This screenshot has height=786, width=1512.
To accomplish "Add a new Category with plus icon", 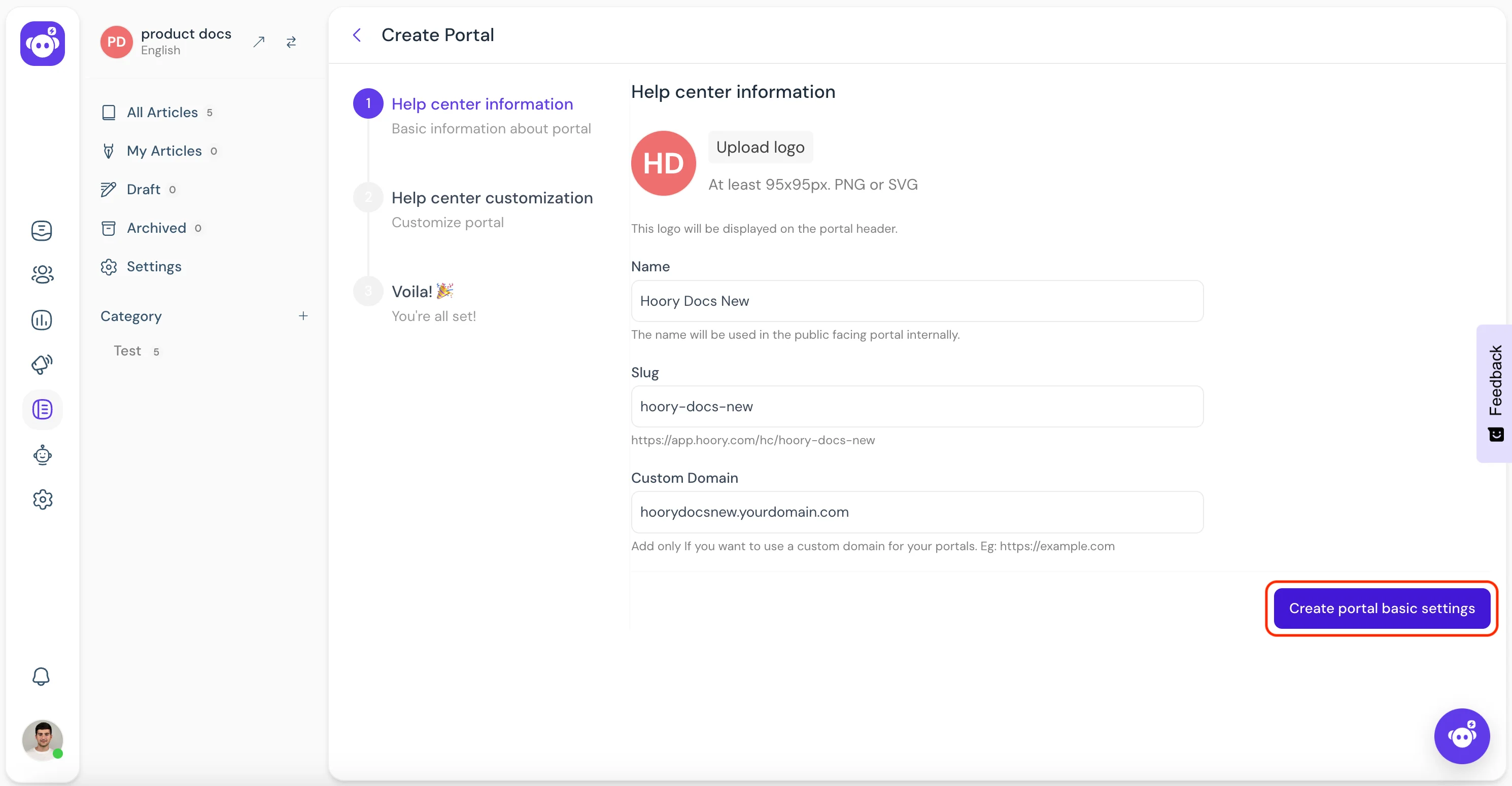I will pyautogui.click(x=302, y=316).
